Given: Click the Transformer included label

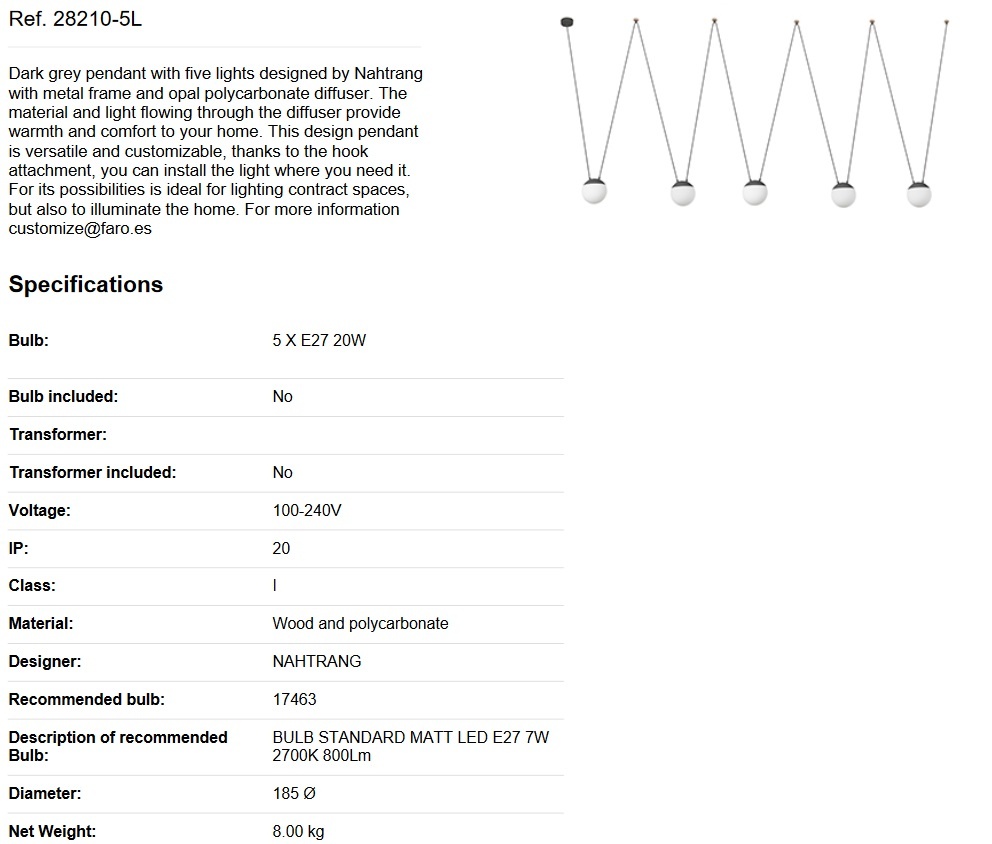Looking at the screenshot, I should coord(92,473).
